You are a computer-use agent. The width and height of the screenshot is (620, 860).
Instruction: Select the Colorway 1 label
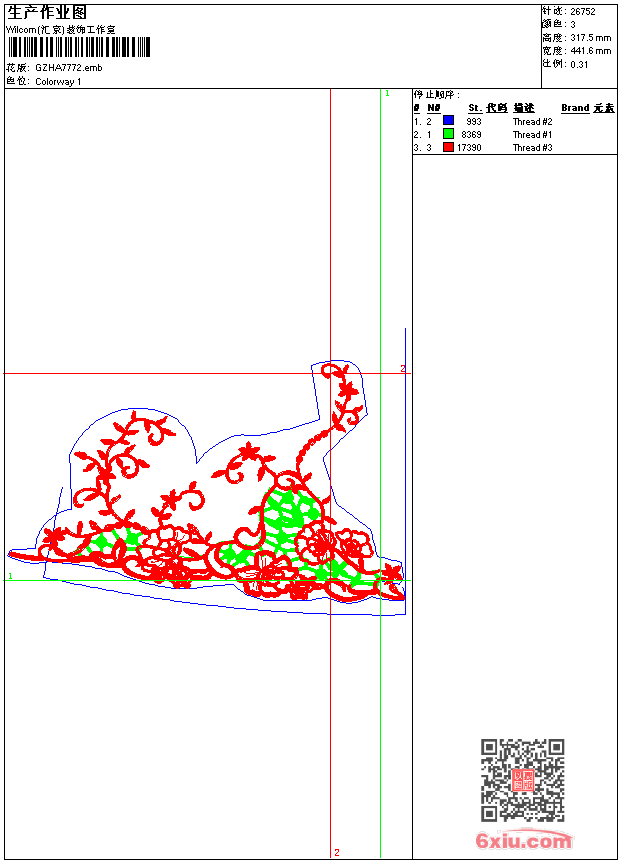(58, 81)
